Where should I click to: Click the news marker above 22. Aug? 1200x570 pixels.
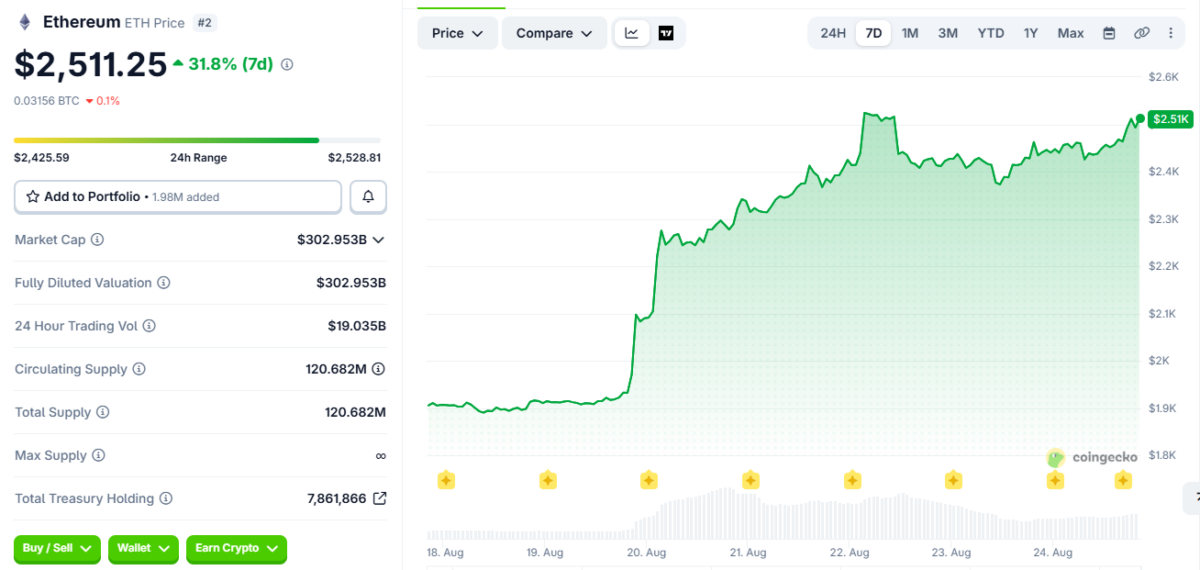coord(852,481)
